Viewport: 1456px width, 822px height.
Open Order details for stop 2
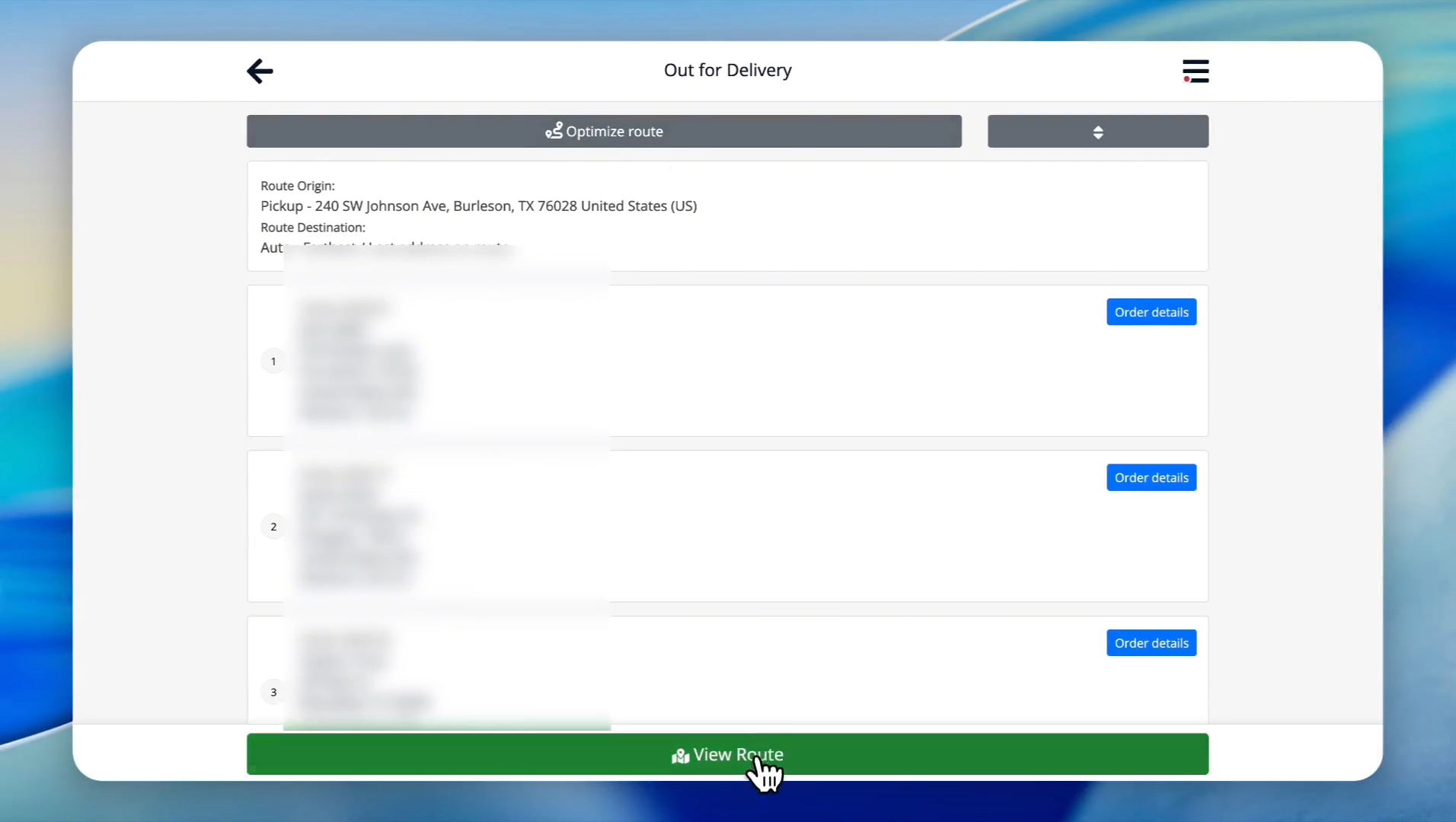pyautogui.click(x=1151, y=477)
